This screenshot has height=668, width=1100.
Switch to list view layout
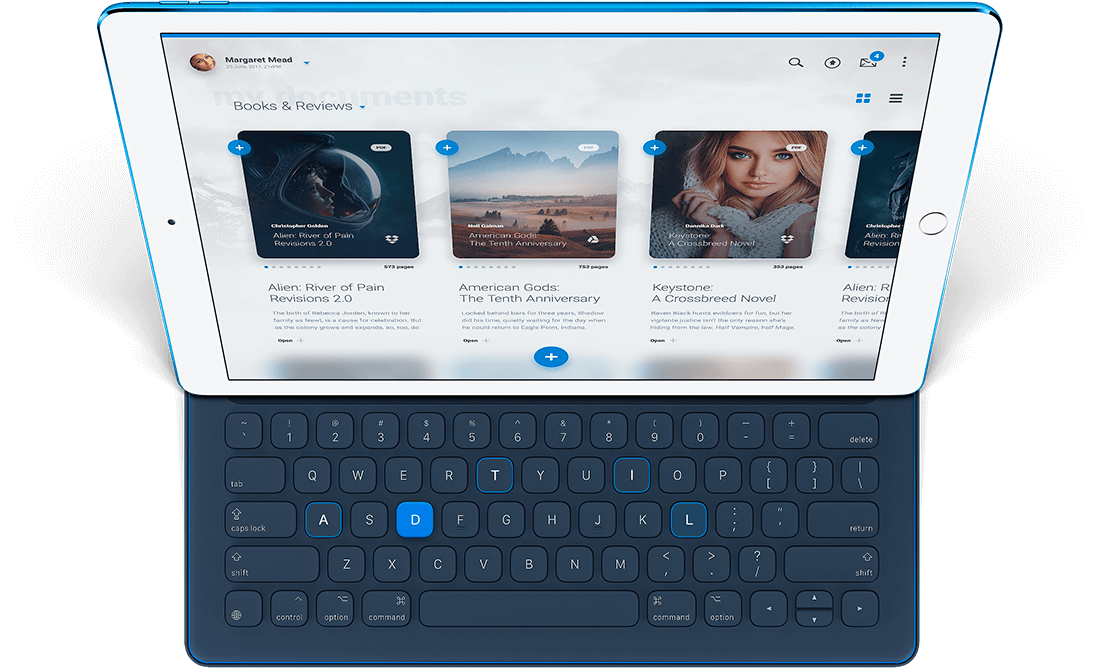click(896, 98)
